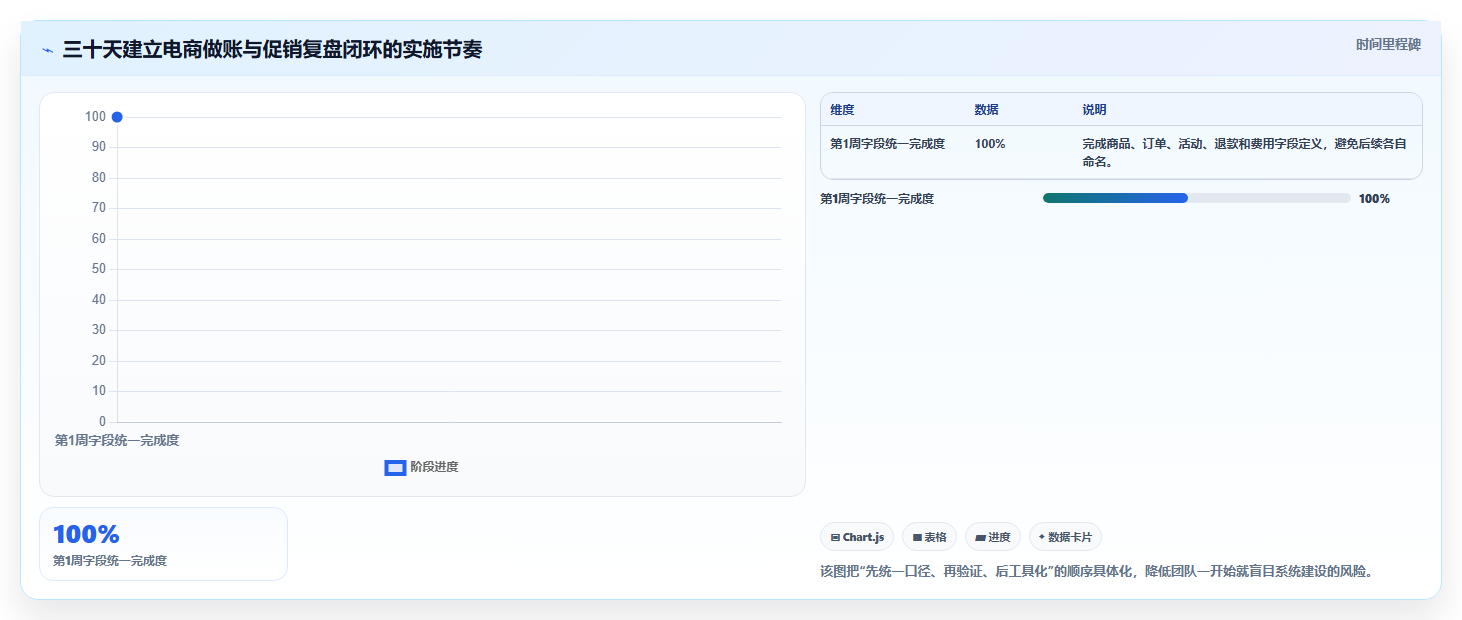Click the summary sentence starting 该图把
This screenshot has width=1462, height=620.
[x=1097, y=572]
